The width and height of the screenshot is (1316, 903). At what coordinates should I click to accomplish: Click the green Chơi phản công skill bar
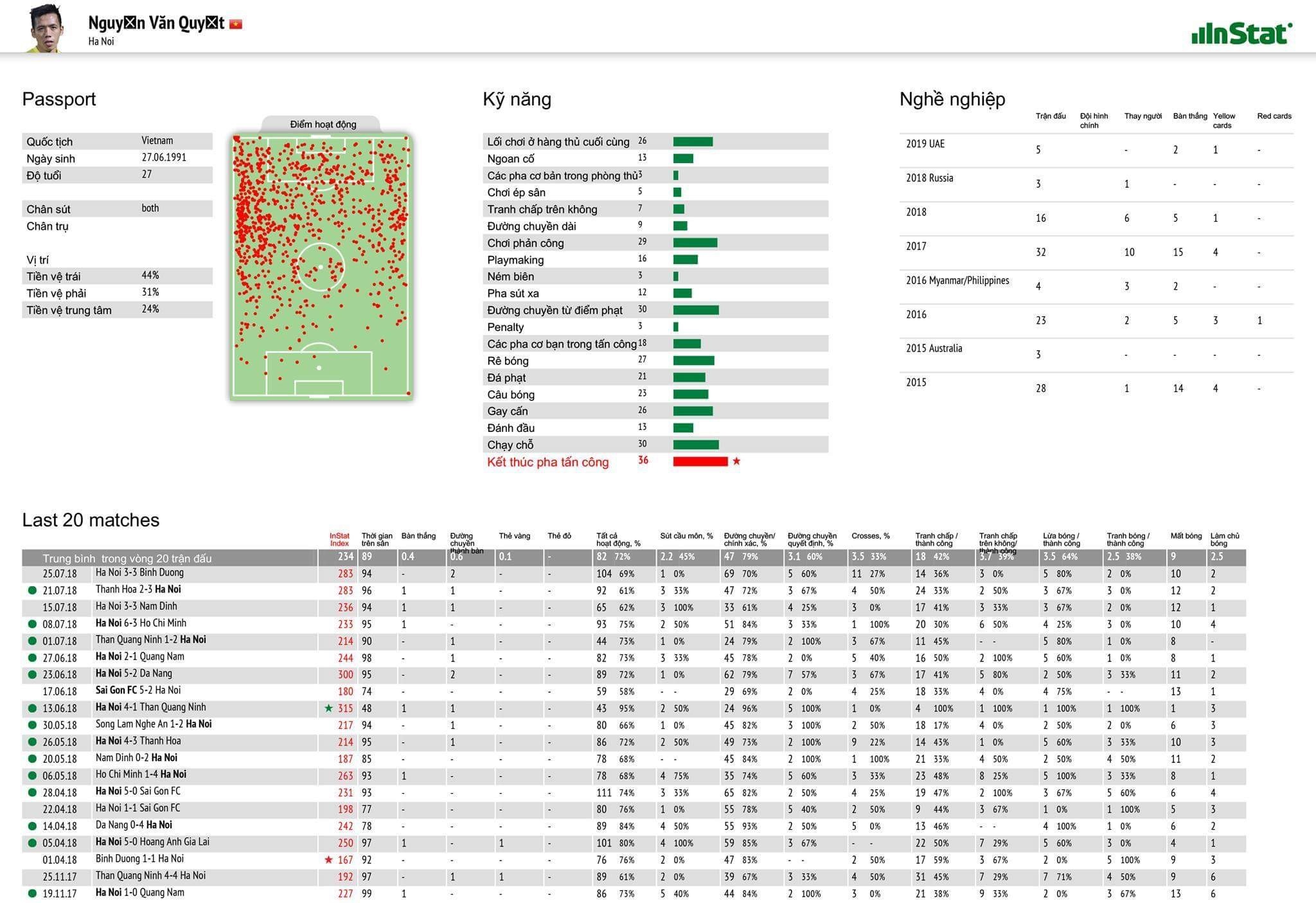695,243
